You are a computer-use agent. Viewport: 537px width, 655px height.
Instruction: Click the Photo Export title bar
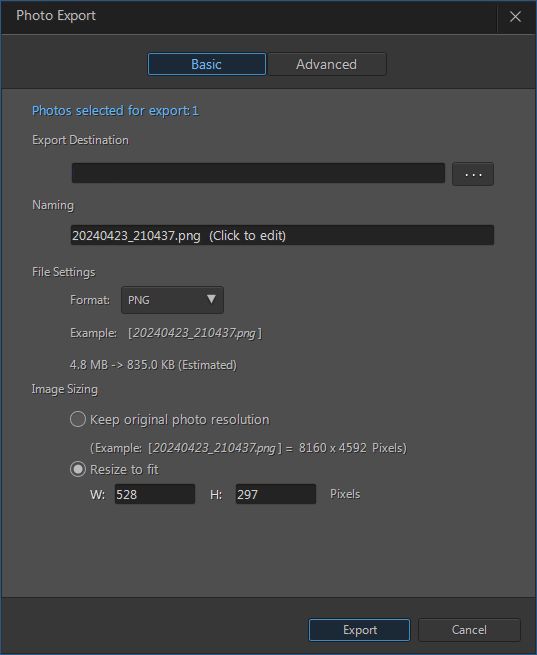coord(249,17)
